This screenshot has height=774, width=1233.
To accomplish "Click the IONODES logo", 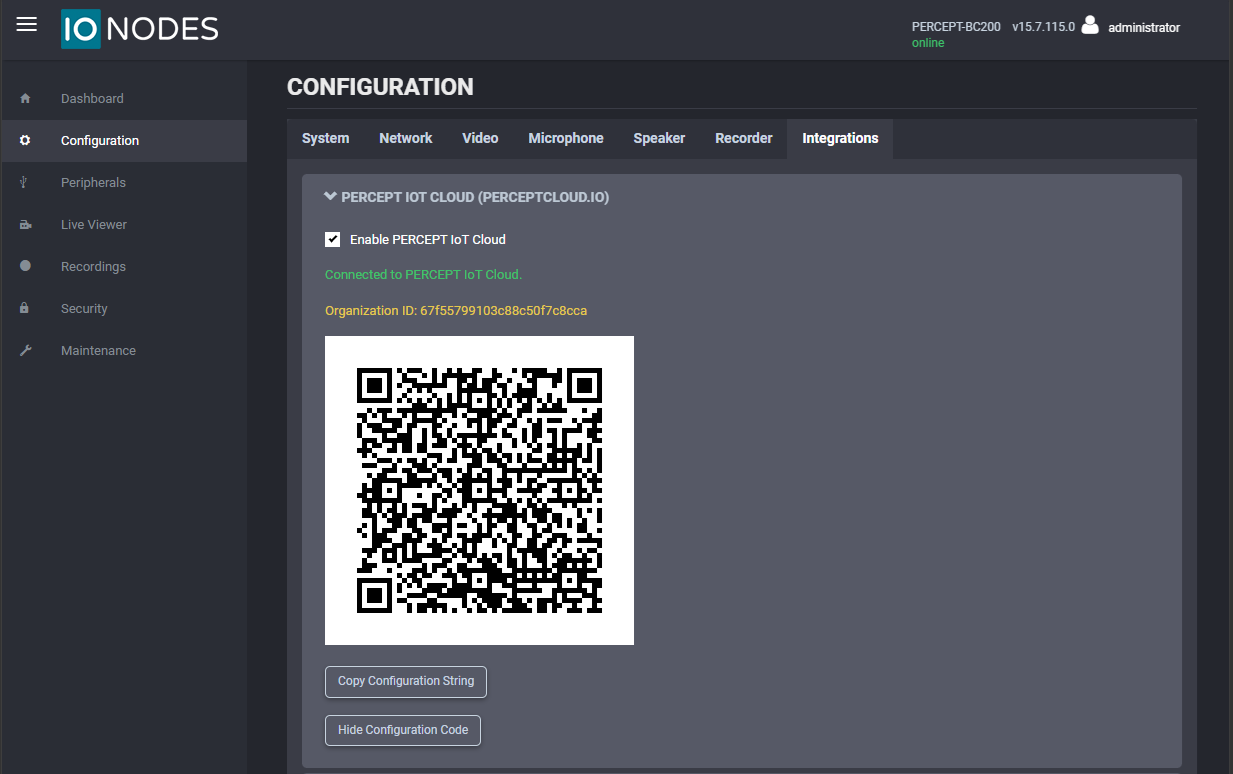I will coord(140,29).
